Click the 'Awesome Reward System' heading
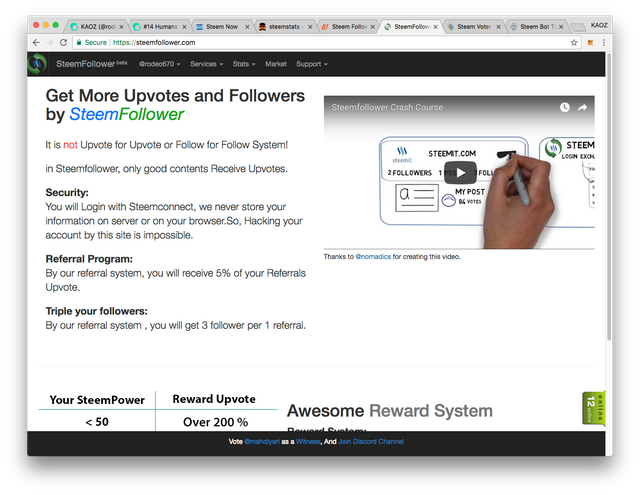This screenshot has height=495, width=640. tap(390, 411)
